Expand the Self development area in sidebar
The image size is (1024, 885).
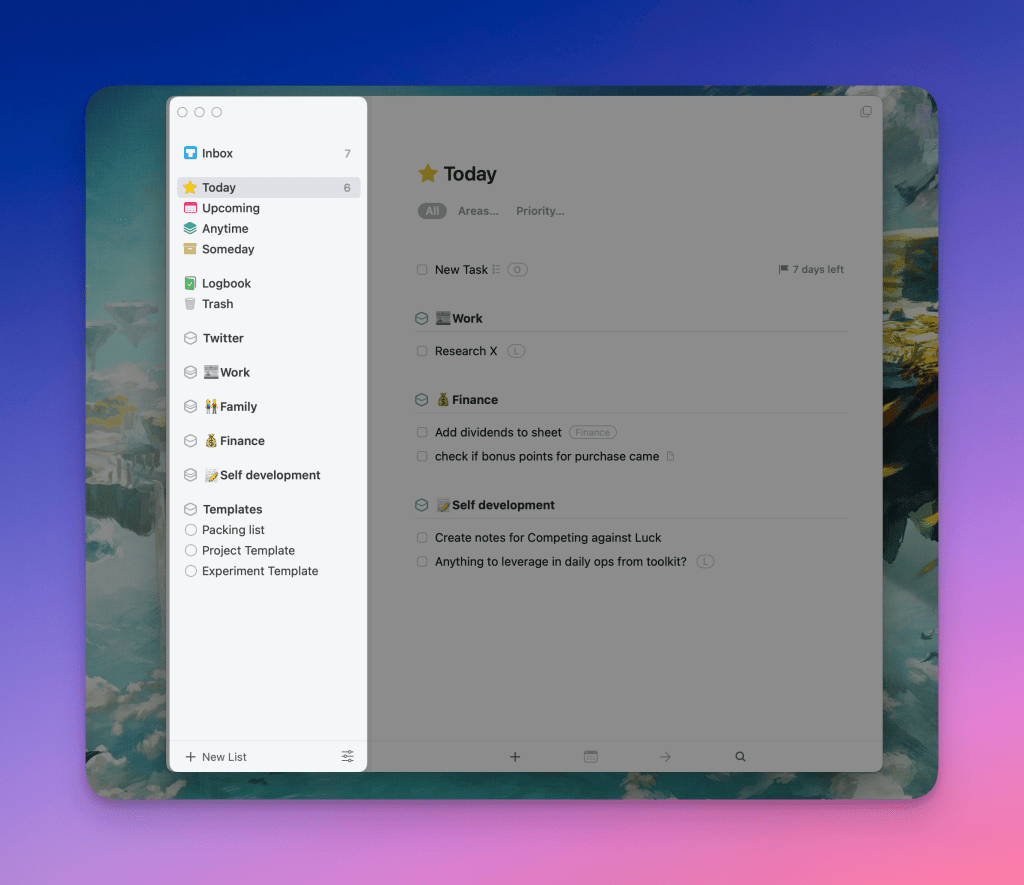[x=261, y=475]
